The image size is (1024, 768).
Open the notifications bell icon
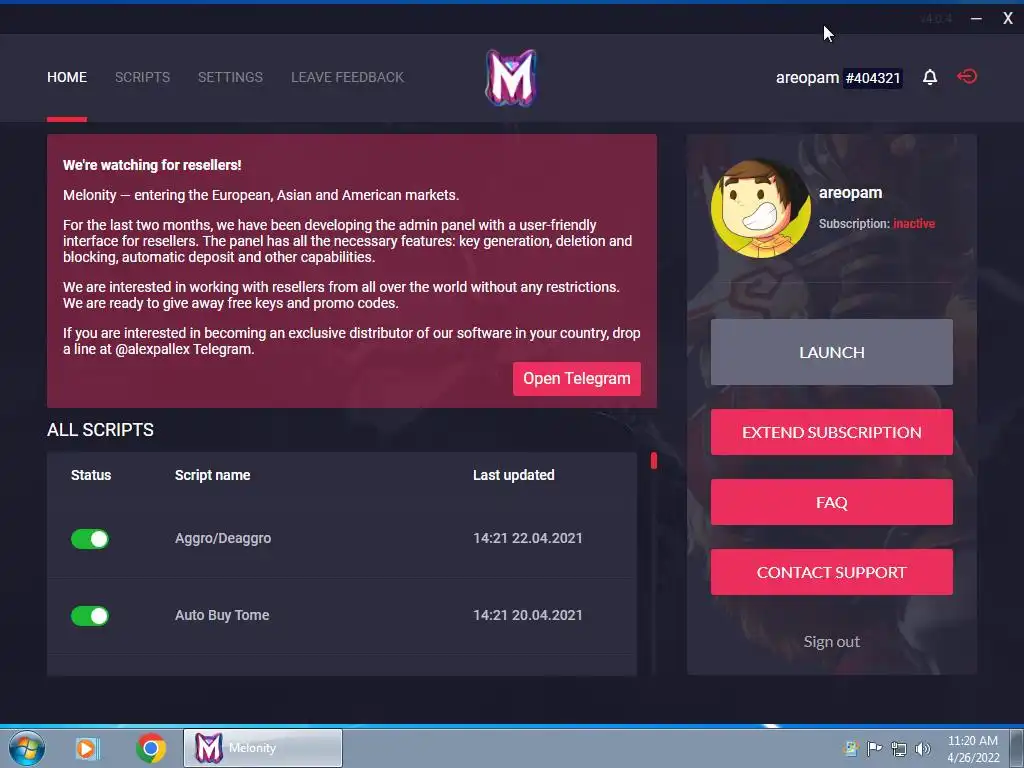(x=930, y=77)
